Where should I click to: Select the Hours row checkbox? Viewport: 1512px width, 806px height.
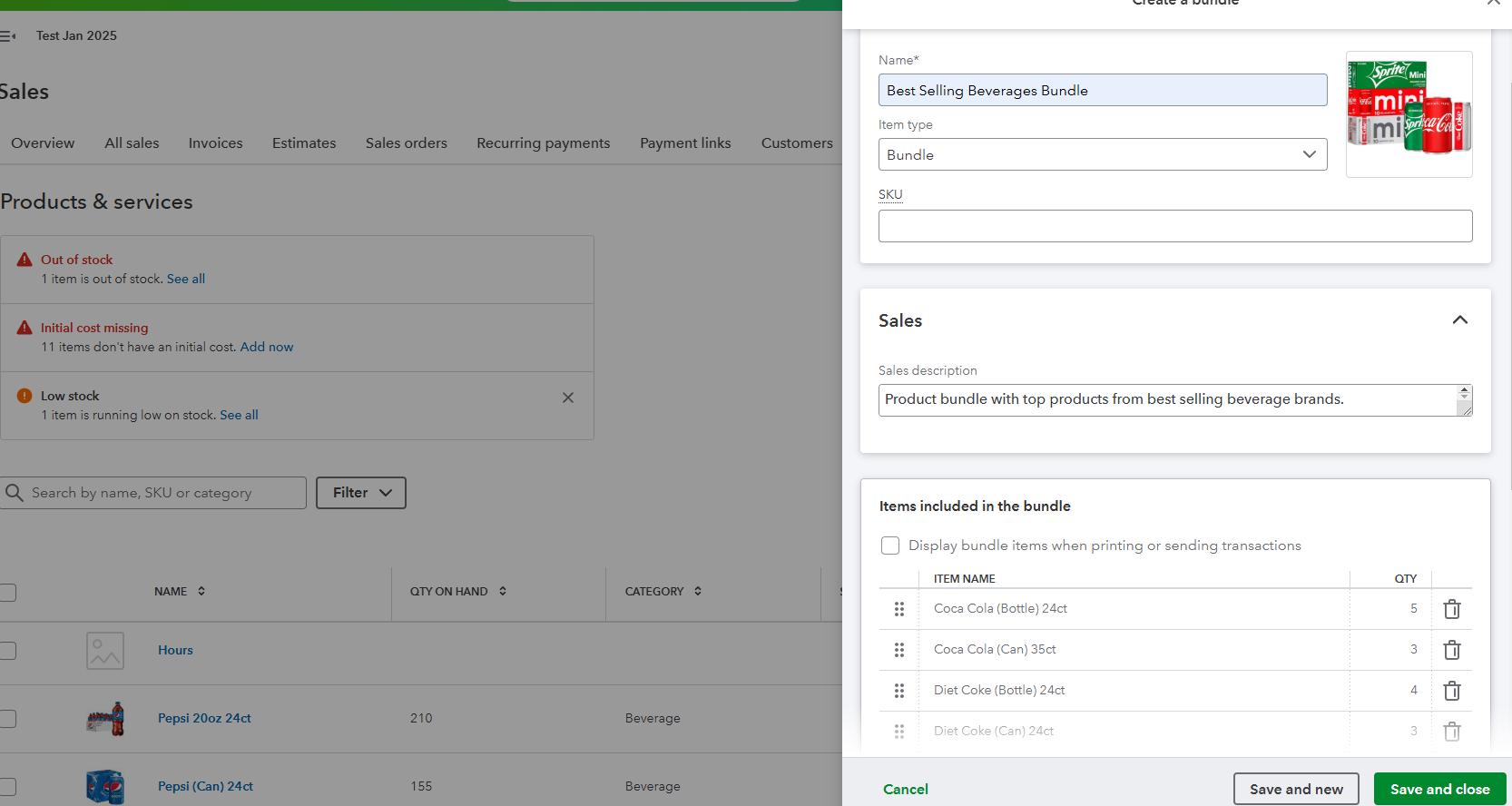point(8,651)
